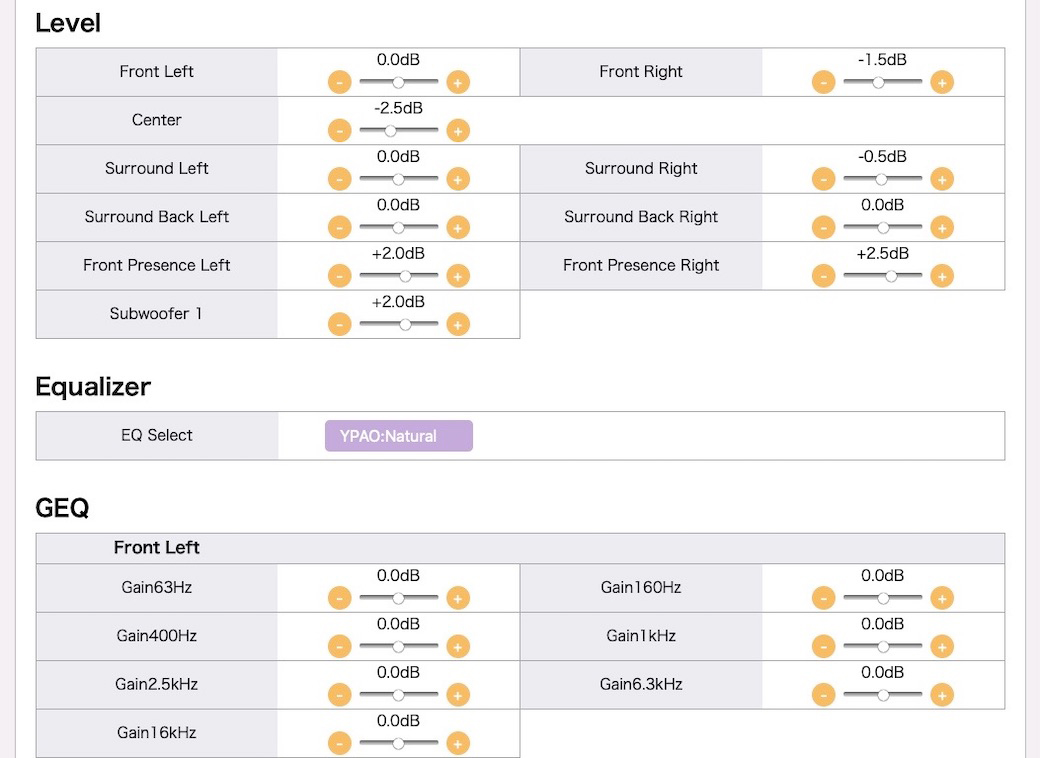Open the EQ Select YPAO:Natural dropdown
The image size is (1040, 758).
tap(399, 436)
